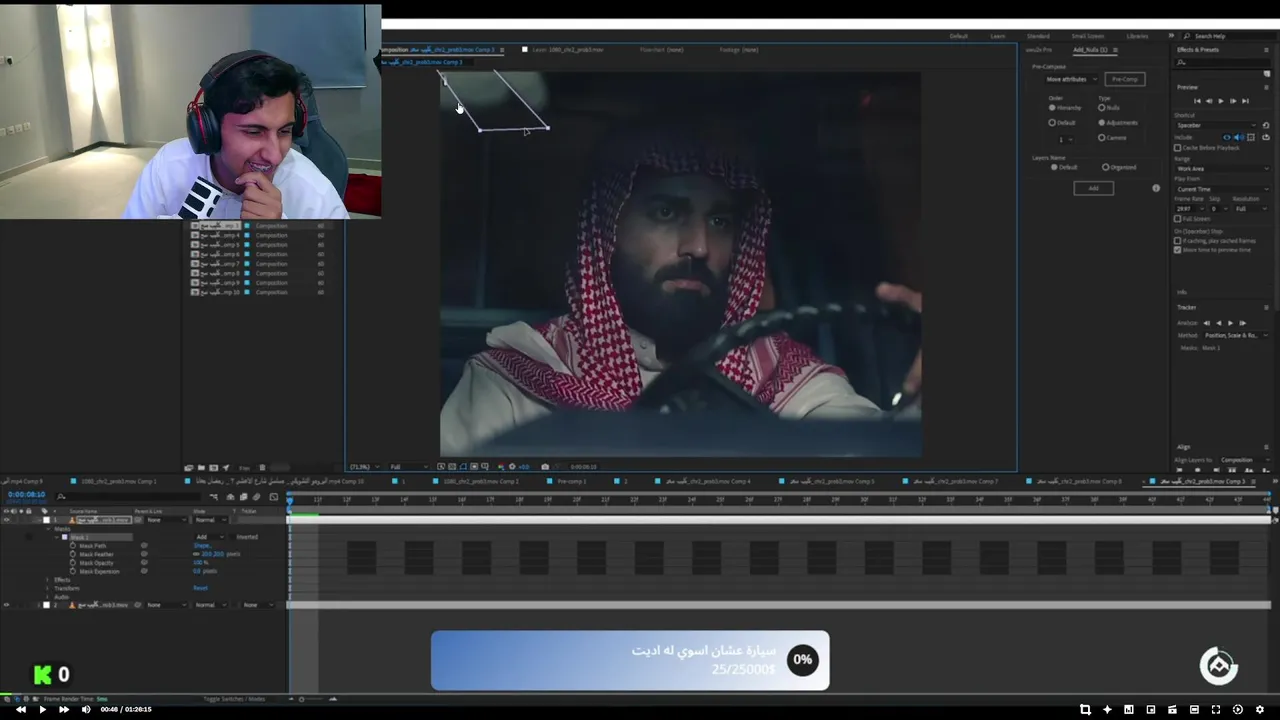Viewport: 1280px width, 720px height.
Task: Click the Add button in Add_Nulls
Action: click(1093, 188)
